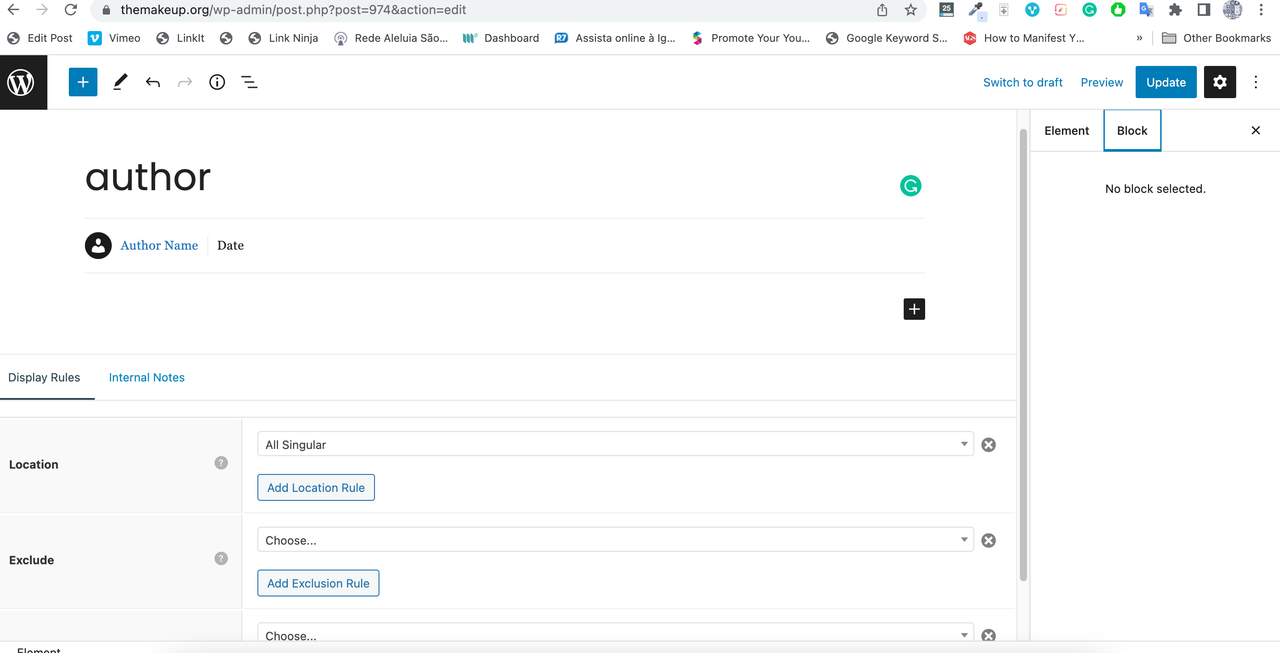Click Switch to draft

1023,82
